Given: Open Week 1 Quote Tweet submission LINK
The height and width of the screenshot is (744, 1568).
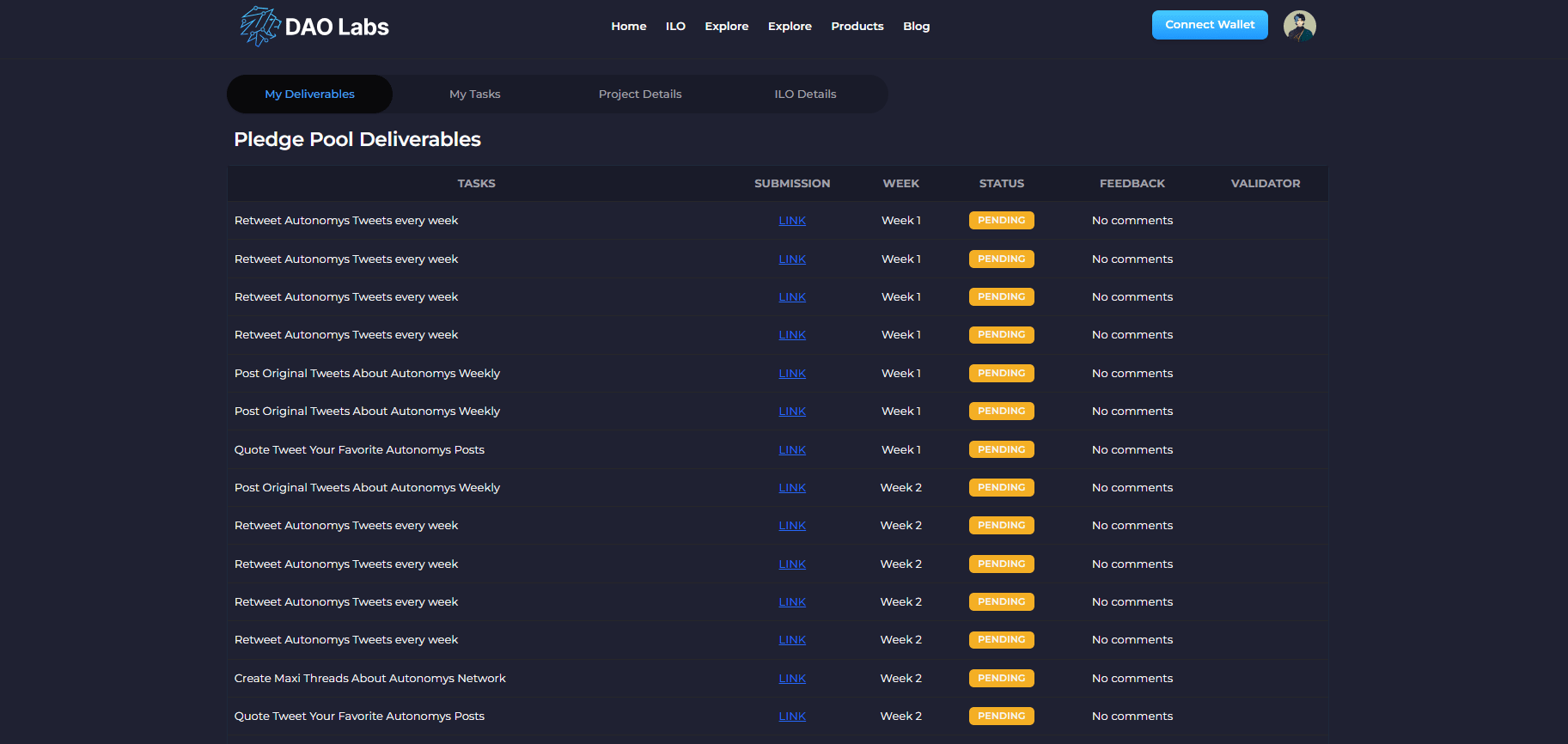Looking at the screenshot, I should [x=791, y=450].
